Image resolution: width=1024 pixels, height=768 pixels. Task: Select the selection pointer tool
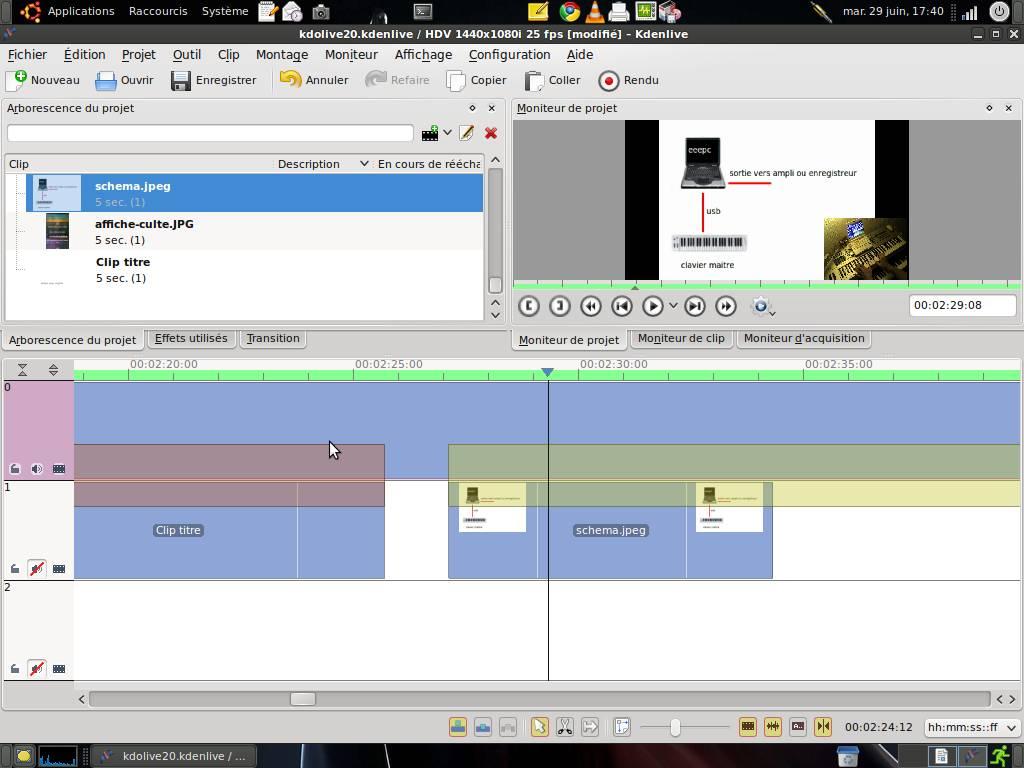pyautogui.click(x=539, y=728)
